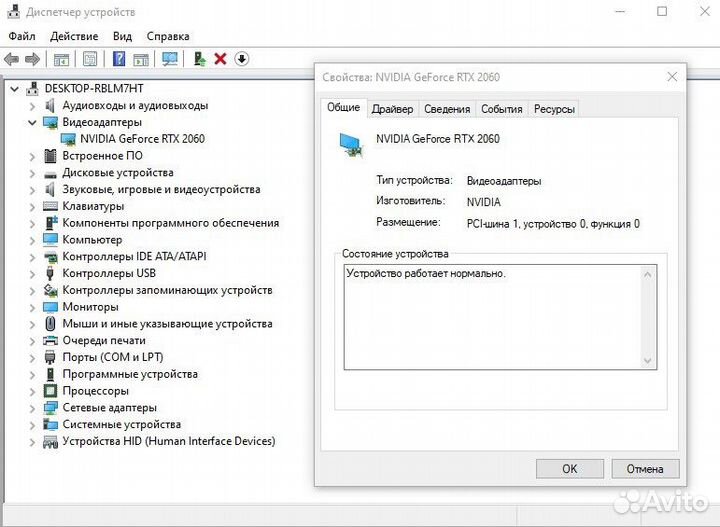This screenshot has width=720, height=527.
Task: Click the Контроллеры запоминающих устройств icon
Action: tap(50, 290)
